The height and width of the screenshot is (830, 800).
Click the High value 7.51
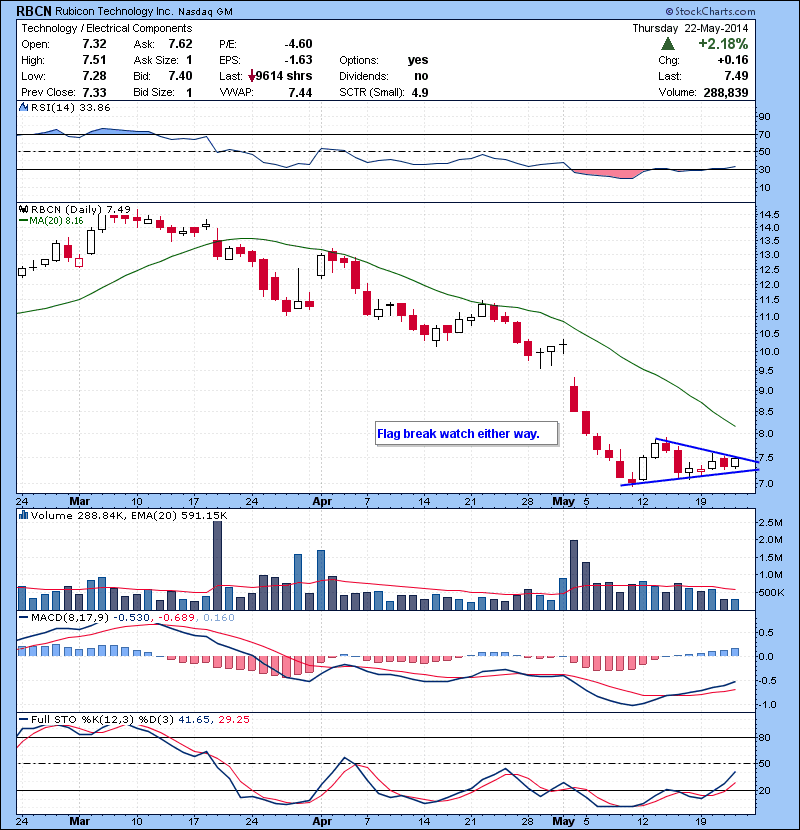pos(94,60)
